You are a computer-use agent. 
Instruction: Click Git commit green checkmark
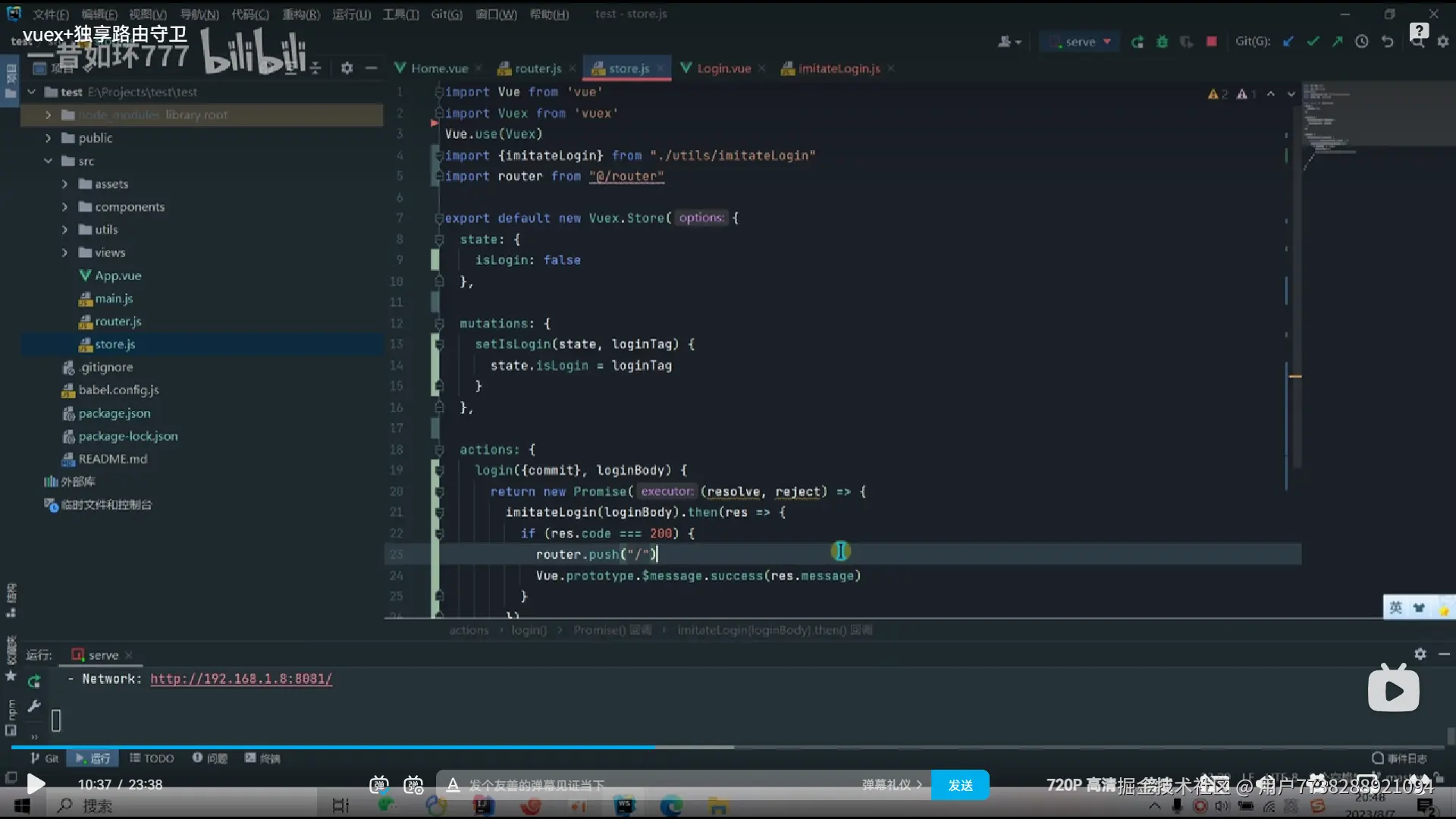tap(1313, 42)
